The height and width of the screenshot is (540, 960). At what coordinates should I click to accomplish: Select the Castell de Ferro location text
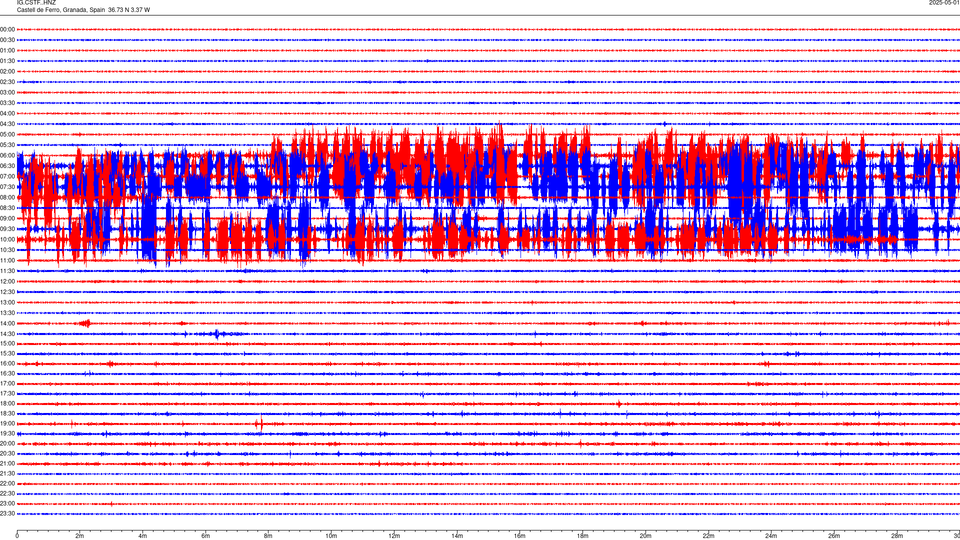click(x=83, y=10)
